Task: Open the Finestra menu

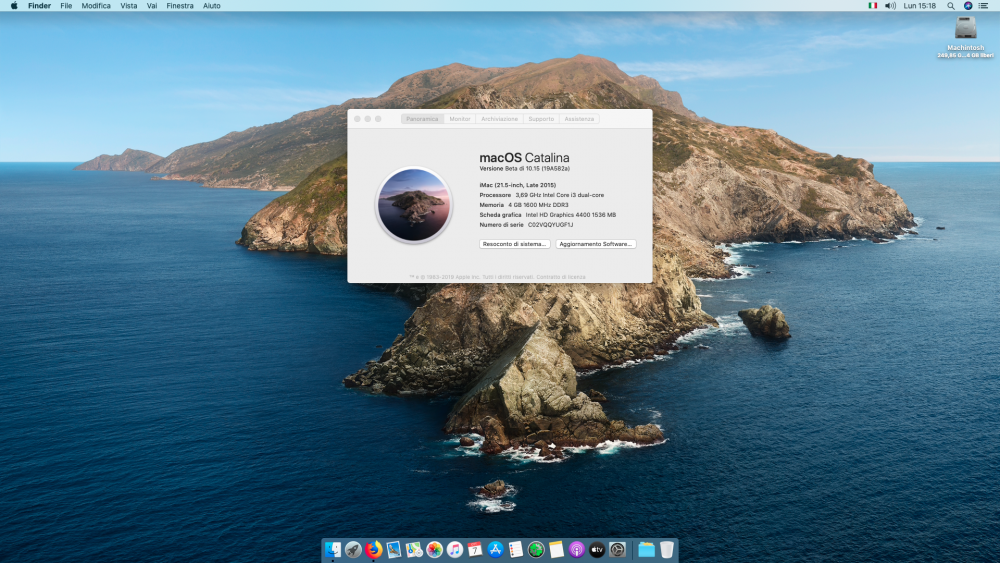Action: tap(180, 6)
